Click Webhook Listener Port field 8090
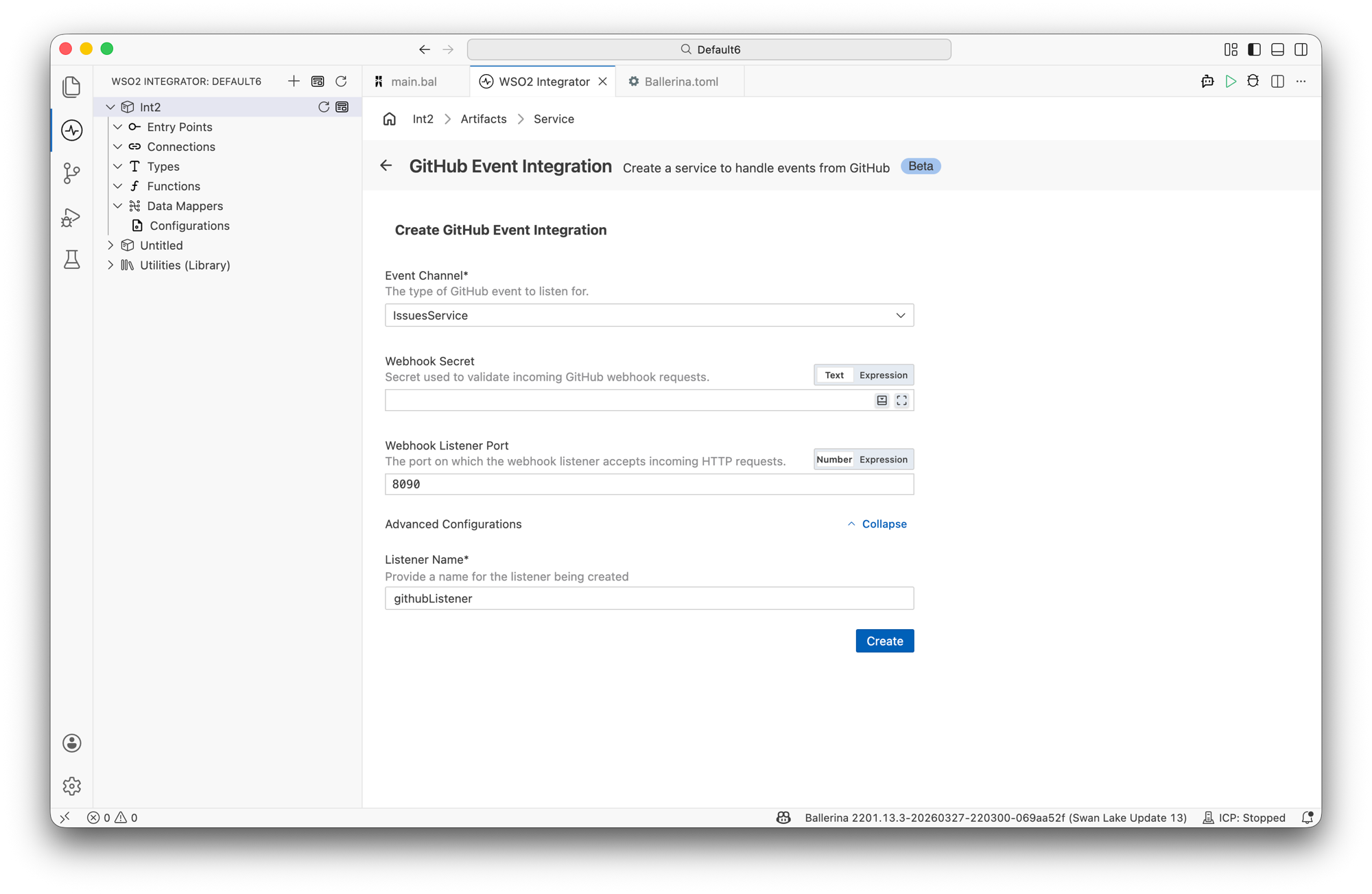Image resolution: width=1372 pixels, height=894 pixels. click(649, 484)
